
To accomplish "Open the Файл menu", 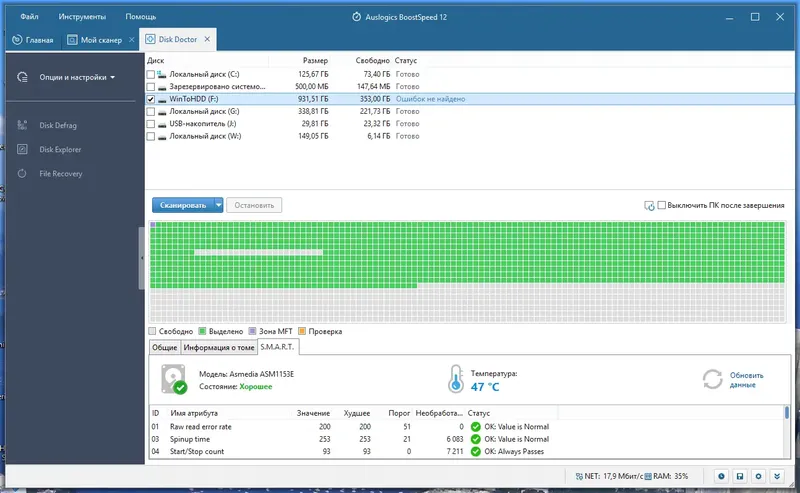I will point(29,17).
